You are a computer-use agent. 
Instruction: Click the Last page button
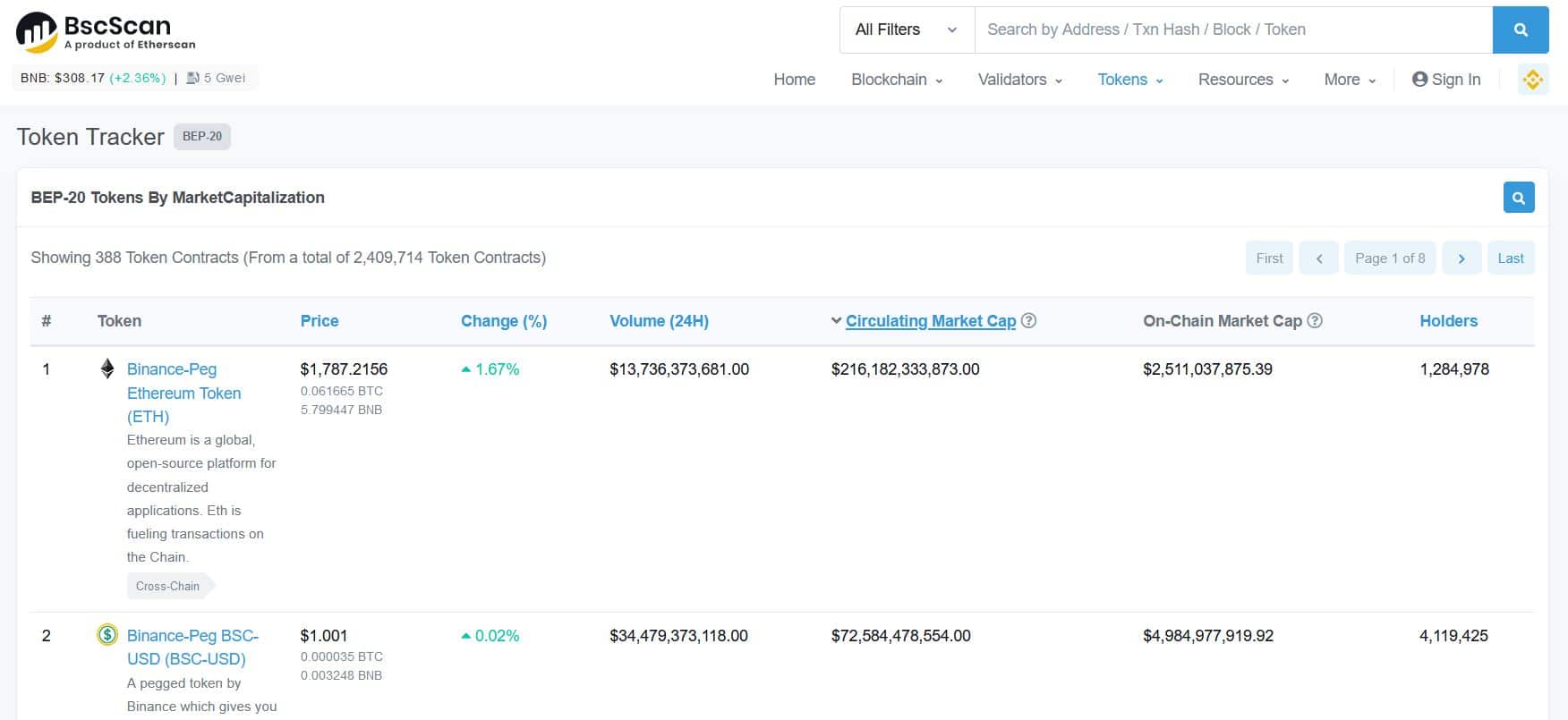[1511, 258]
